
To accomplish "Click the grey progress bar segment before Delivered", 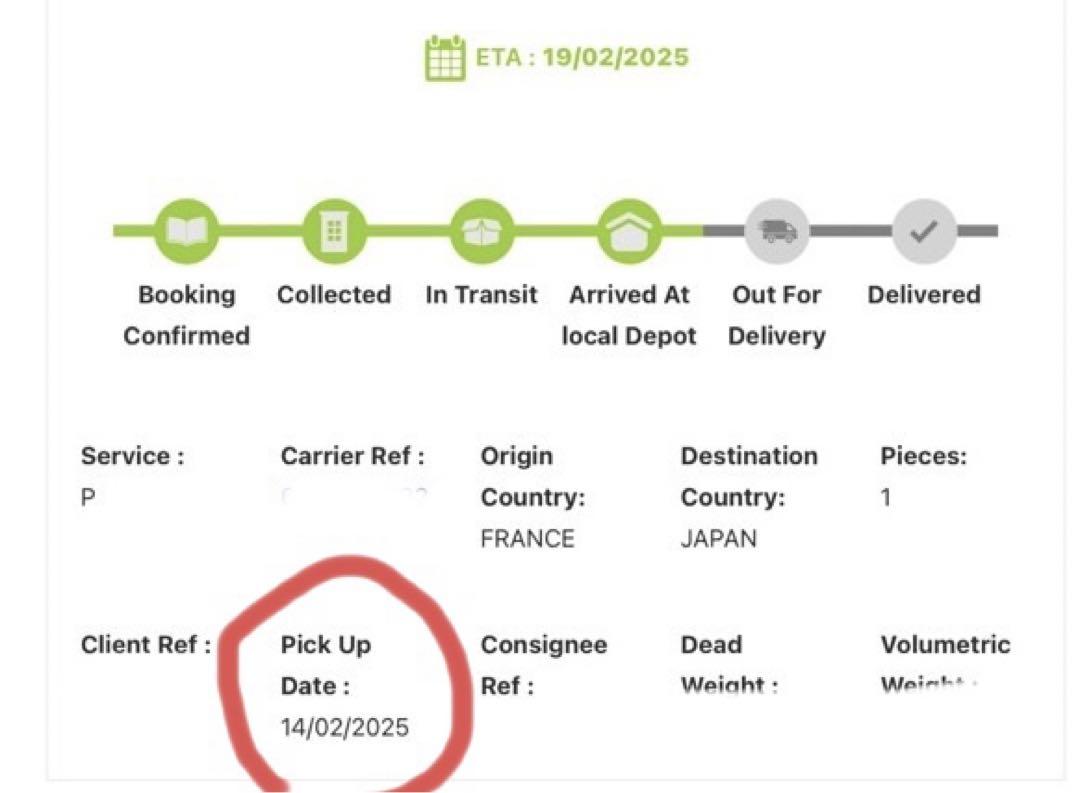I will [x=851, y=231].
